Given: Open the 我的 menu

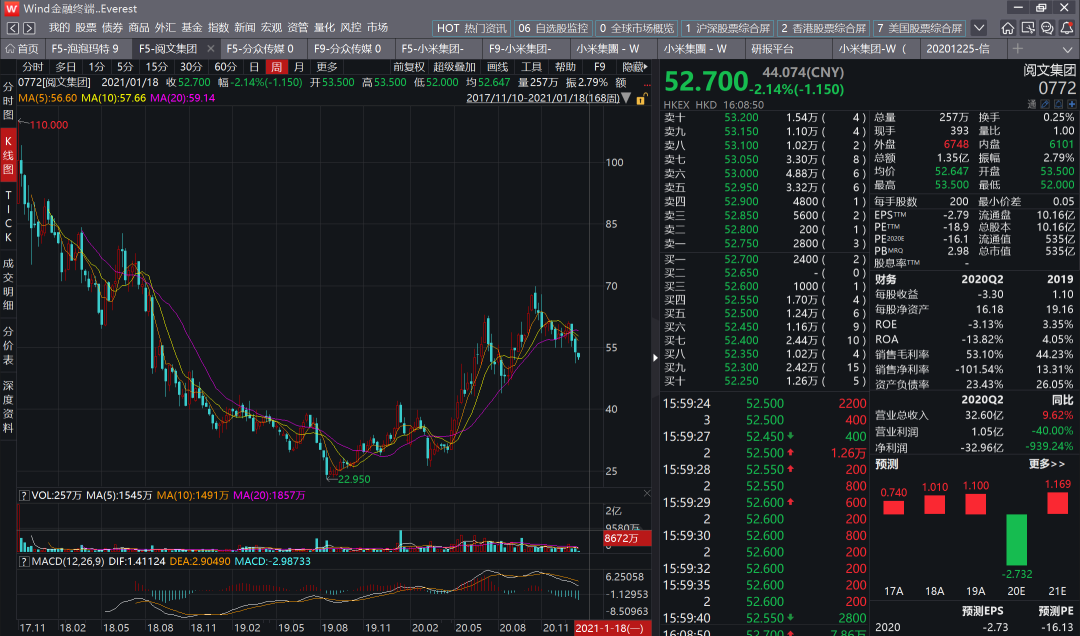Looking at the screenshot, I should 59,28.
